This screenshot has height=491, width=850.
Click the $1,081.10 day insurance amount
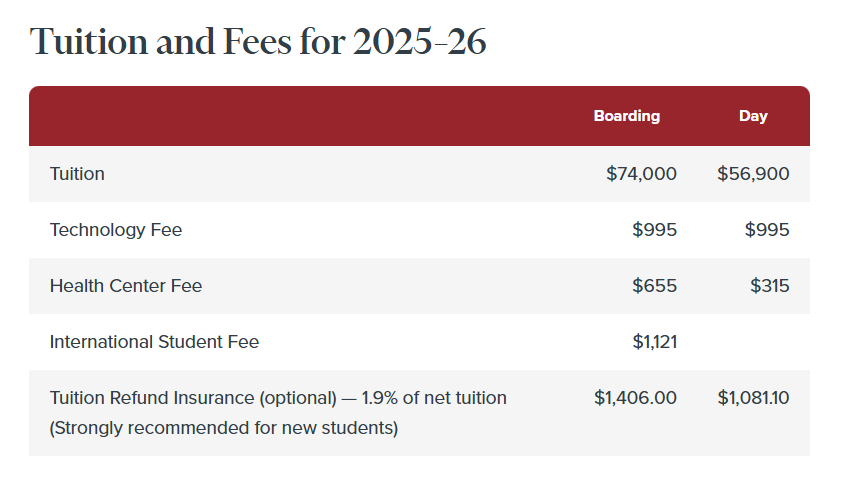coord(753,398)
